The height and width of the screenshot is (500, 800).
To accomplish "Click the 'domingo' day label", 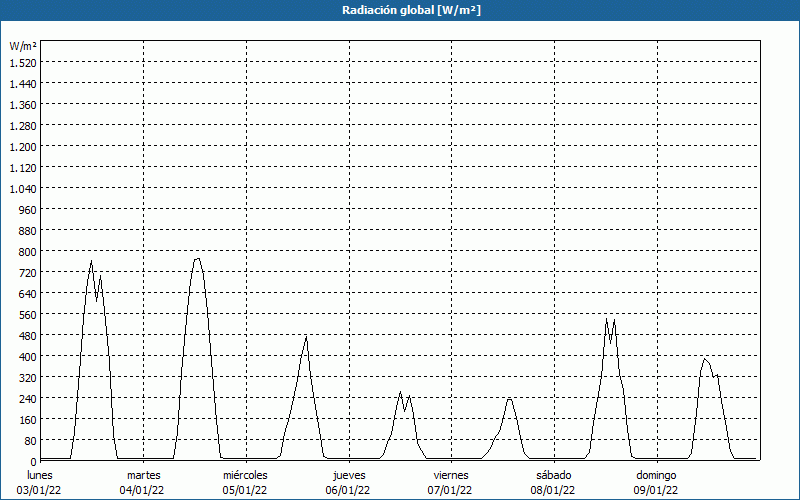I will (656, 475).
